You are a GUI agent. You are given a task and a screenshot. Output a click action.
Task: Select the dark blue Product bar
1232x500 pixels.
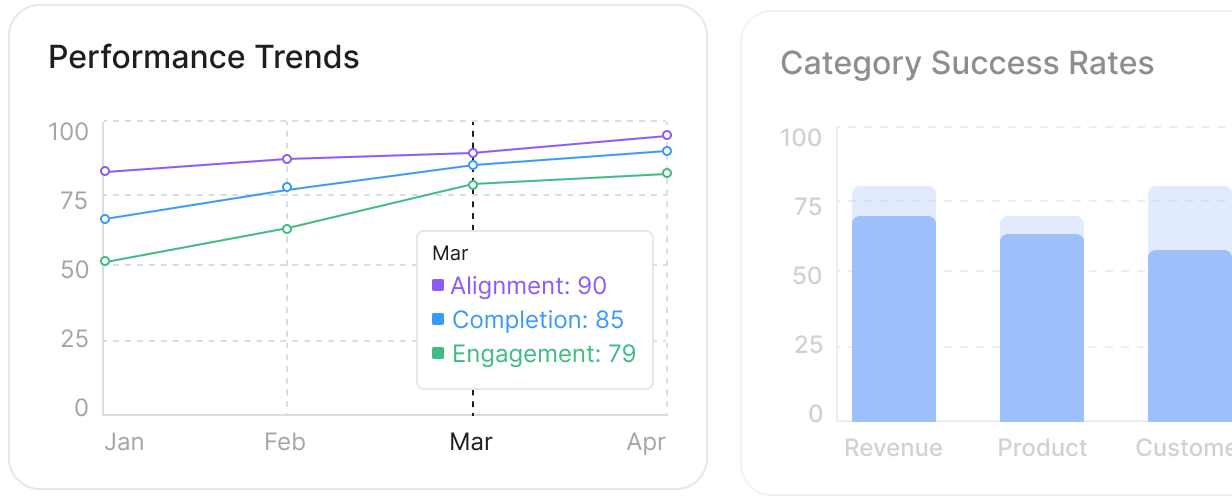point(1042,328)
